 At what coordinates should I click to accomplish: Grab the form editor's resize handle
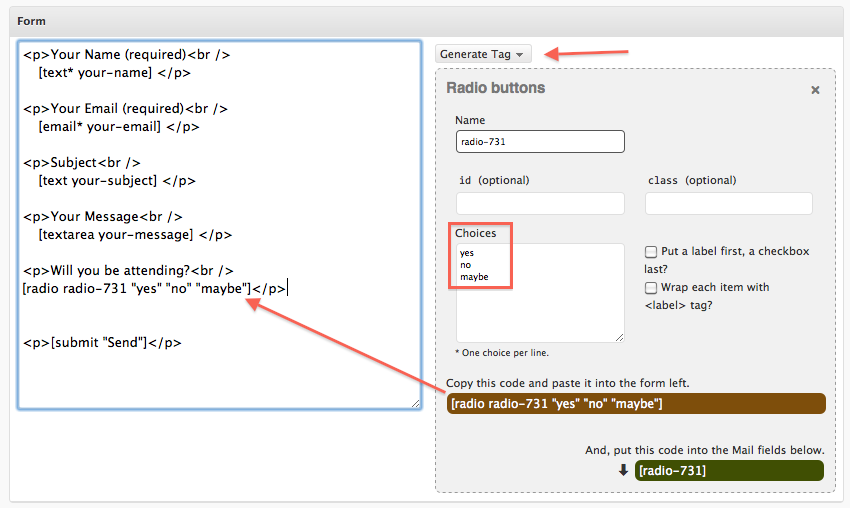[x=415, y=403]
